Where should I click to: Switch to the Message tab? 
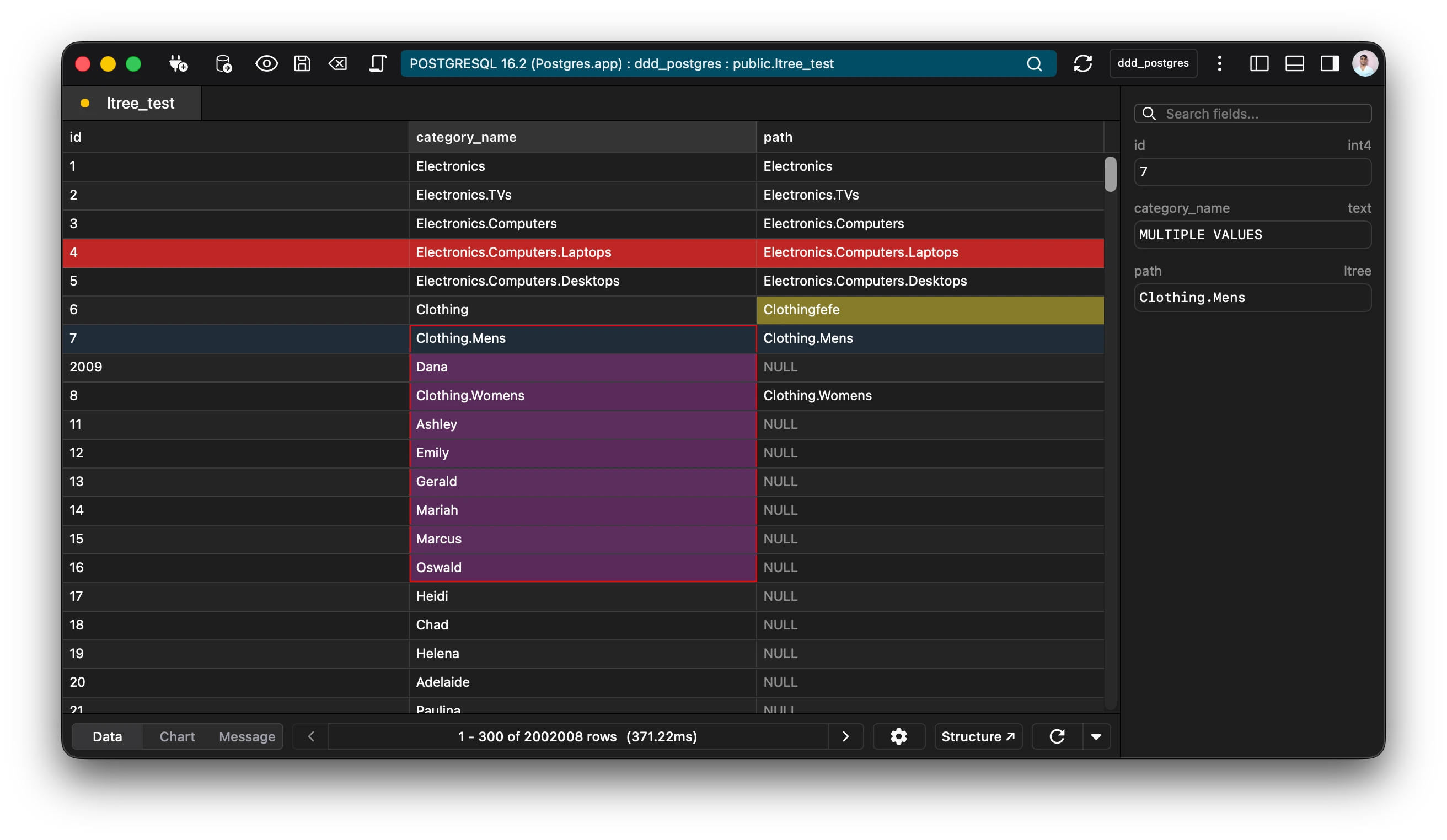point(247,737)
